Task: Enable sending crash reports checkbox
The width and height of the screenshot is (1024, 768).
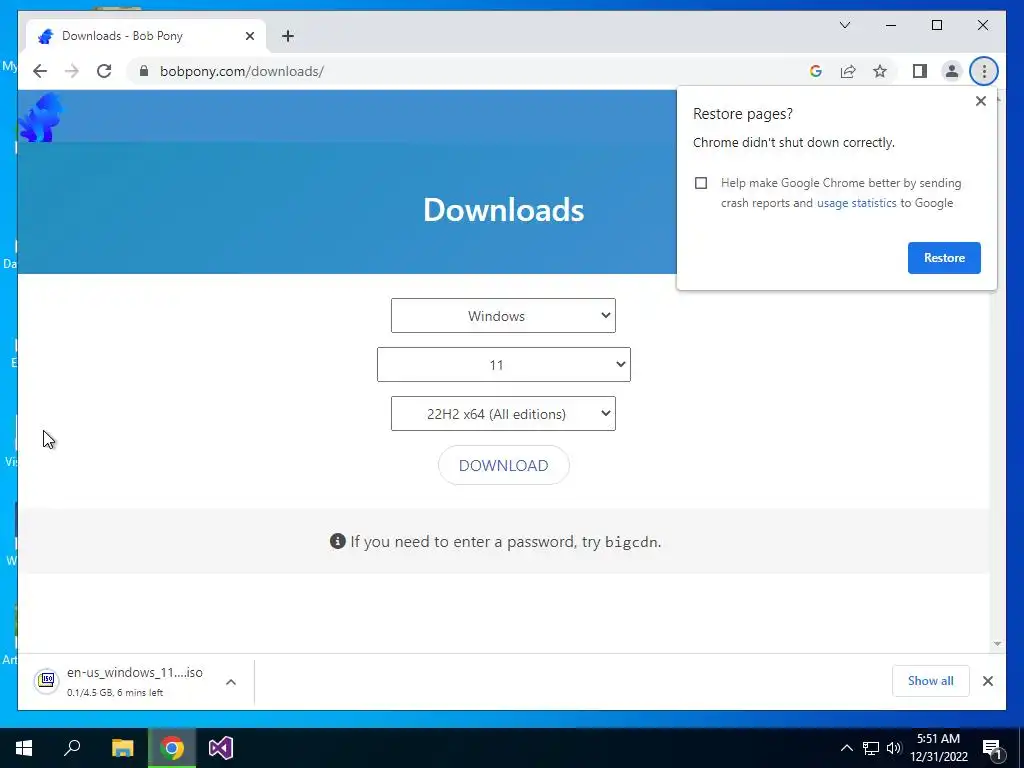Action: click(701, 183)
